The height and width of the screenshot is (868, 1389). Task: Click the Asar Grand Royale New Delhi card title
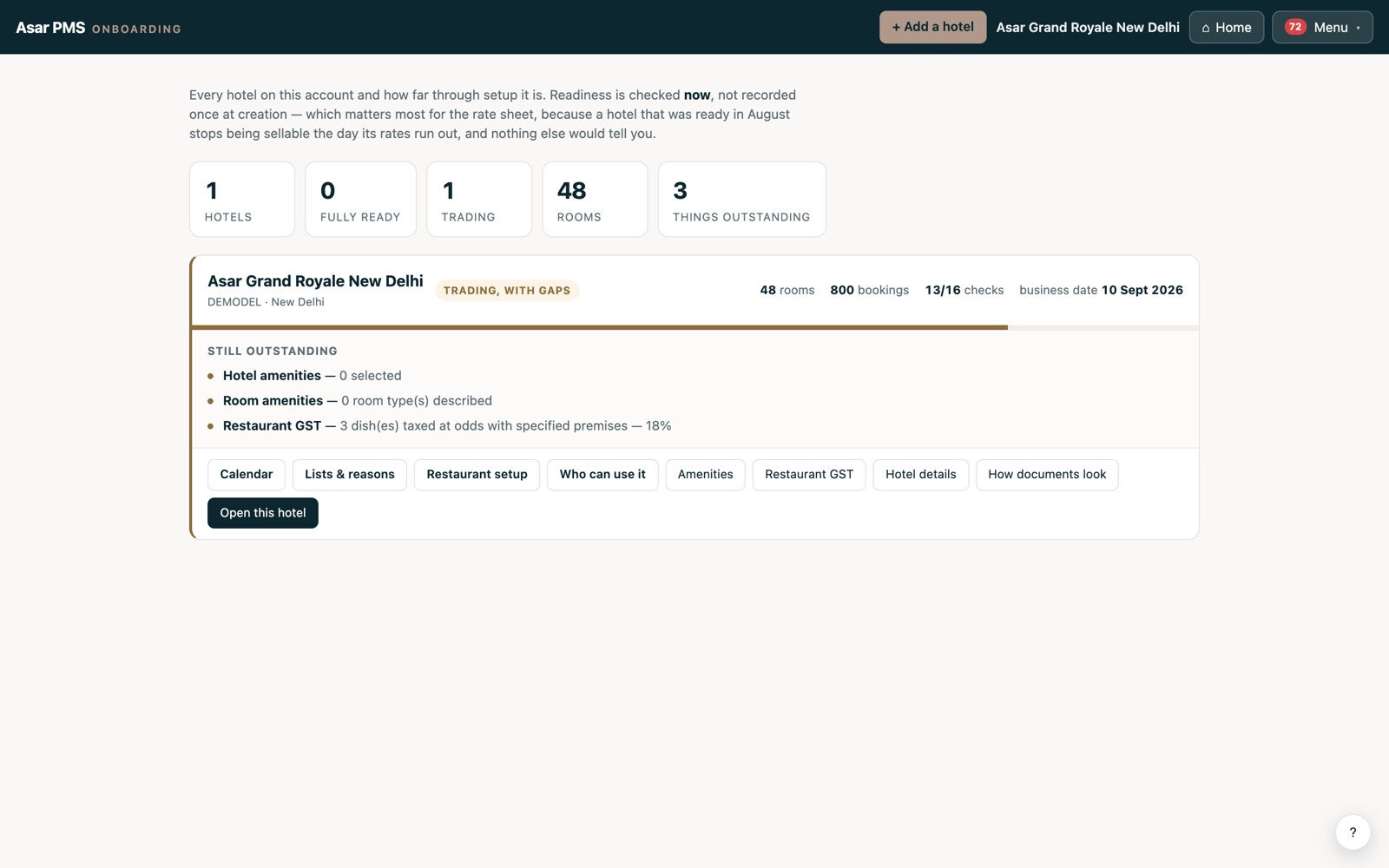[x=315, y=281]
